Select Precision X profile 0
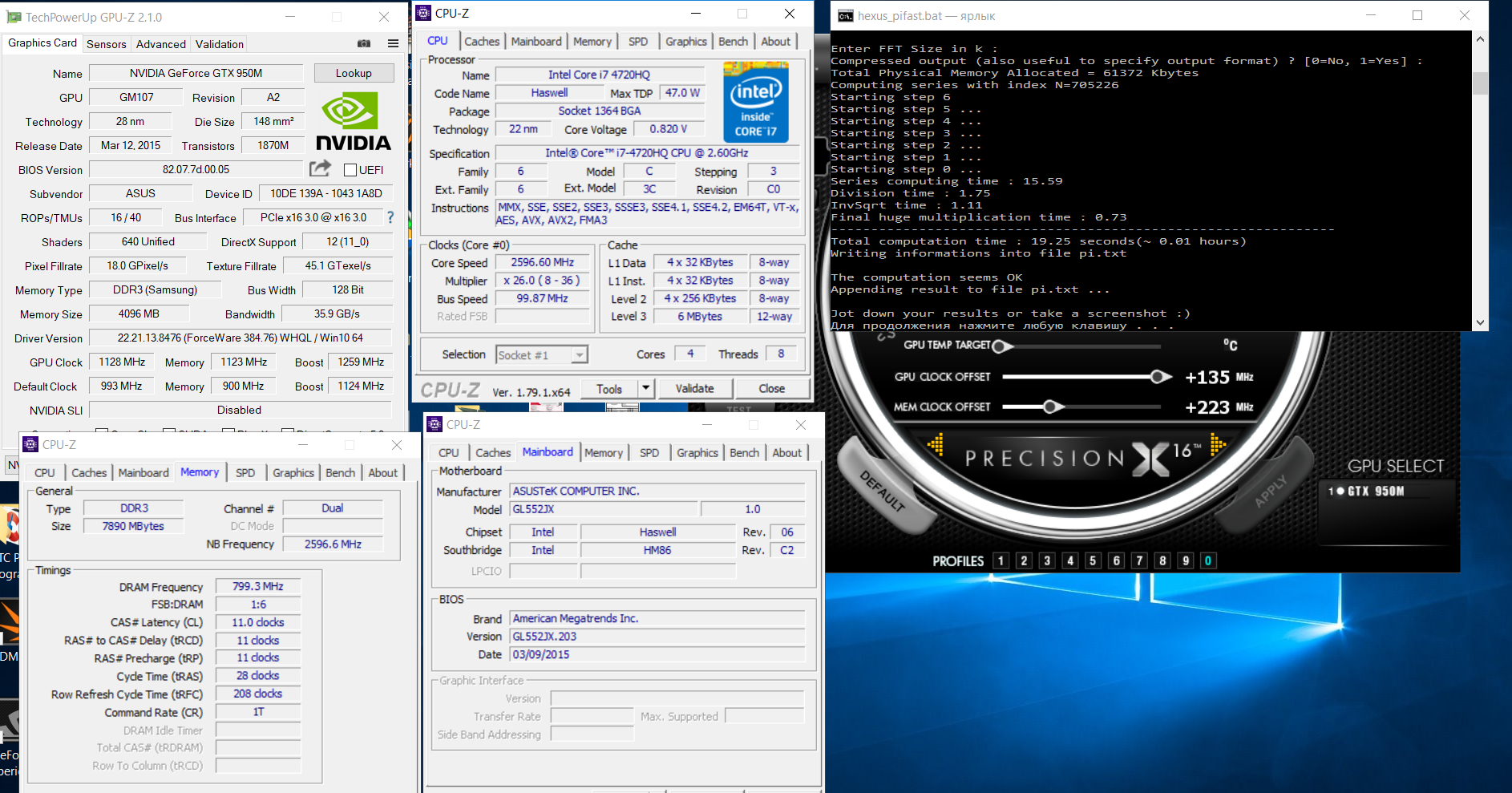 coord(1208,560)
